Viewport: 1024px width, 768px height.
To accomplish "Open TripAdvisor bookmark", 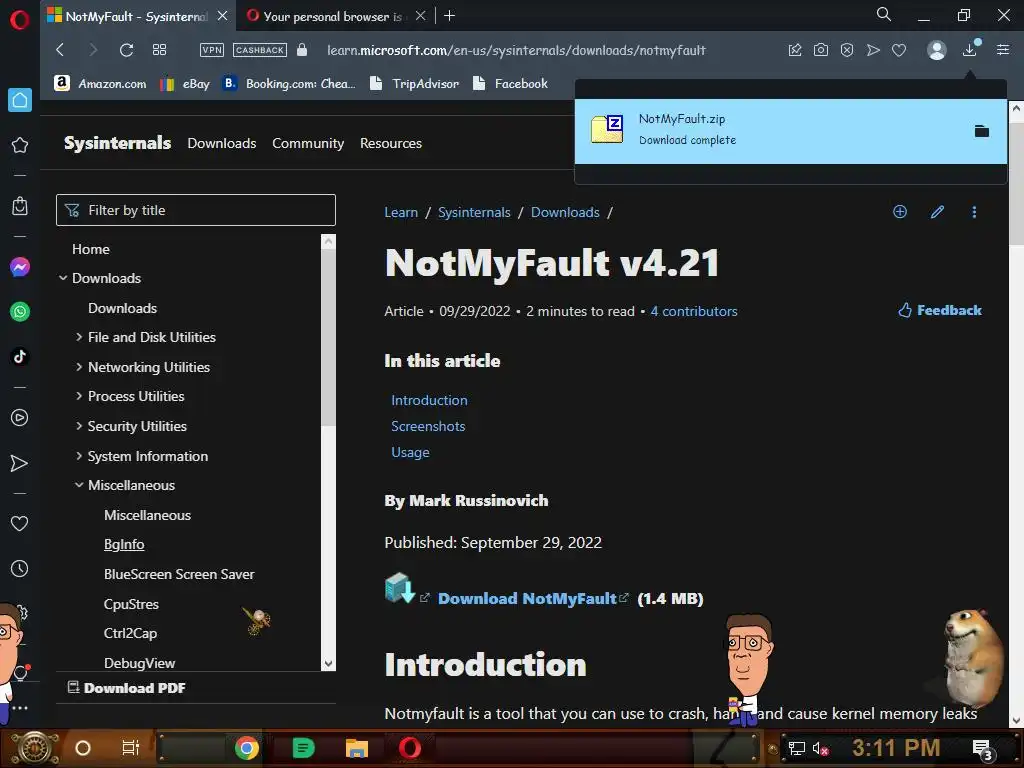I will click(415, 84).
